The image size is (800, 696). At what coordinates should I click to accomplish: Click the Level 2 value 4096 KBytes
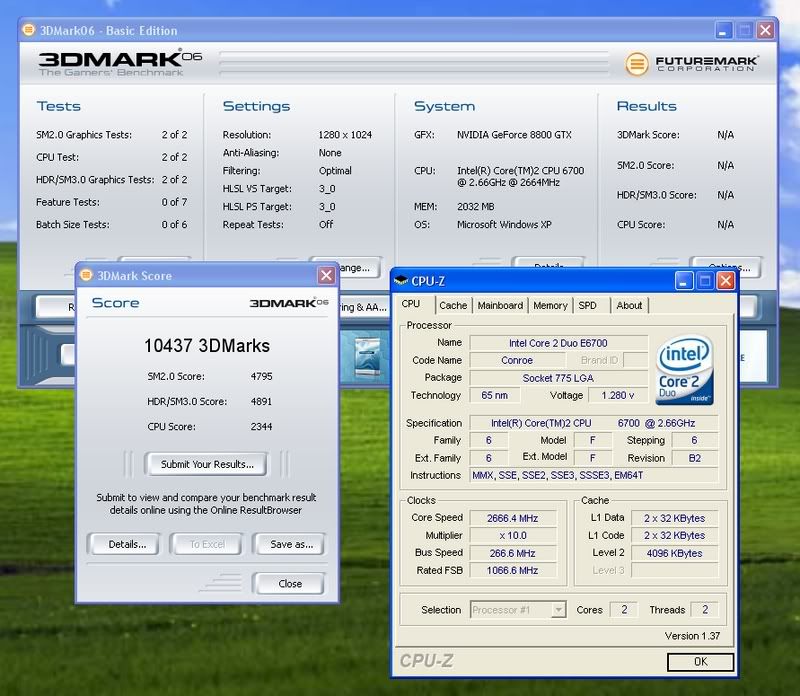pos(674,553)
